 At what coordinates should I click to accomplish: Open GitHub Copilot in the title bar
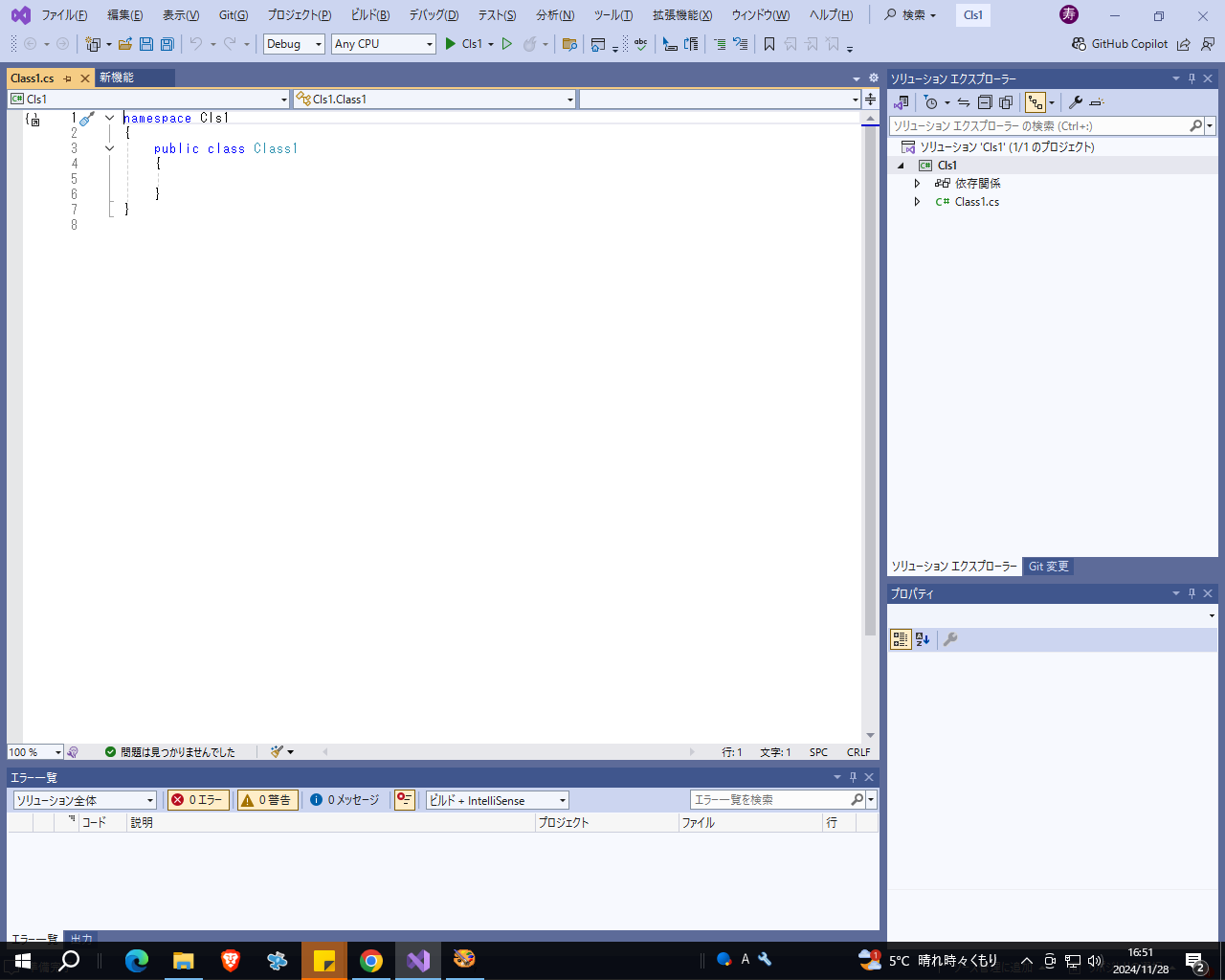(1120, 44)
